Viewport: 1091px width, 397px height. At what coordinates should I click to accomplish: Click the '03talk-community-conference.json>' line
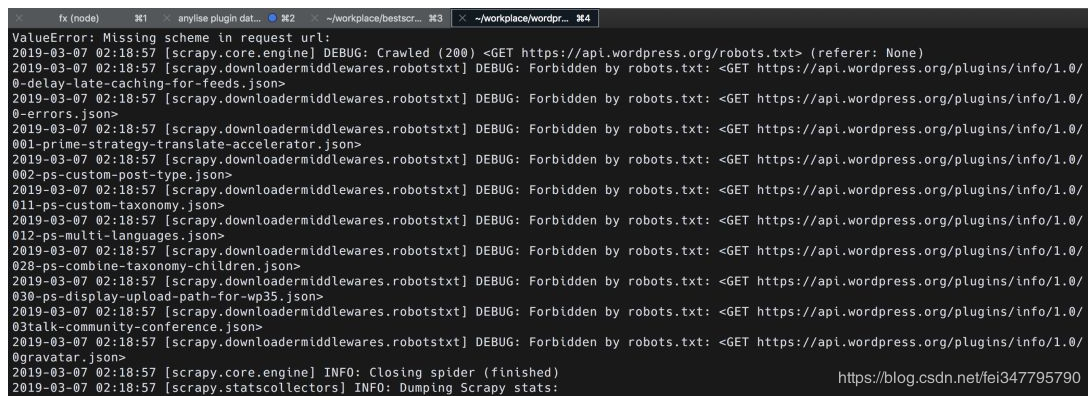click(x=137, y=327)
